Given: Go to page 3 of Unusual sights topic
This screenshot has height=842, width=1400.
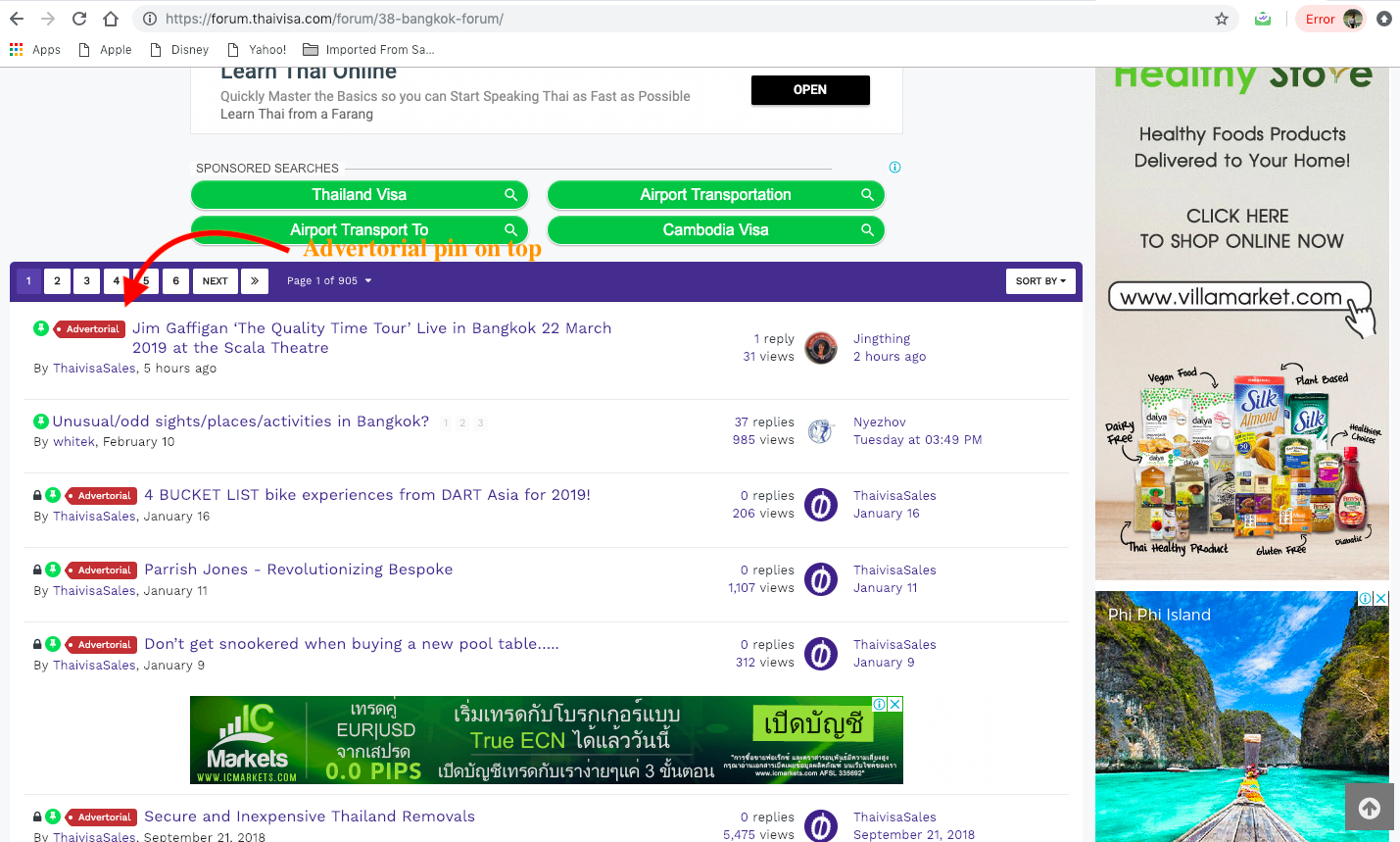Looking at the screenshot, I should [x=480, y=423].
